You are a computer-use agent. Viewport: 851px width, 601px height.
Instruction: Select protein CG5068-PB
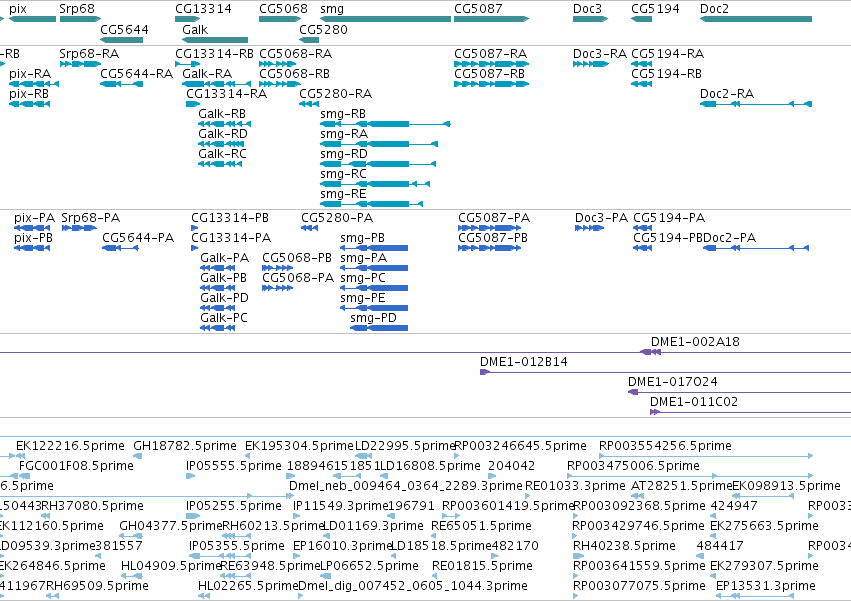click(x=278, y=268)
